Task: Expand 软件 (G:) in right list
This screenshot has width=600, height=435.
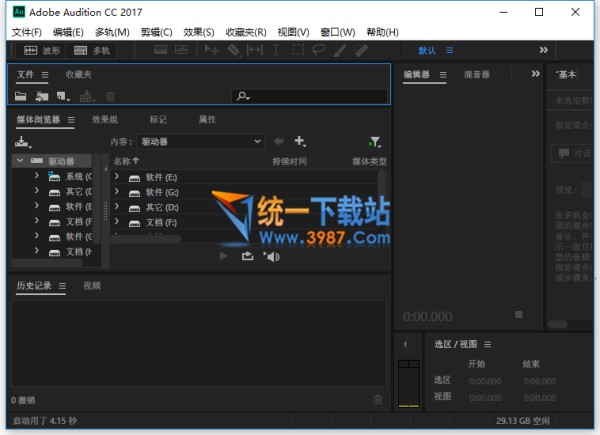Action: point(116,192)
